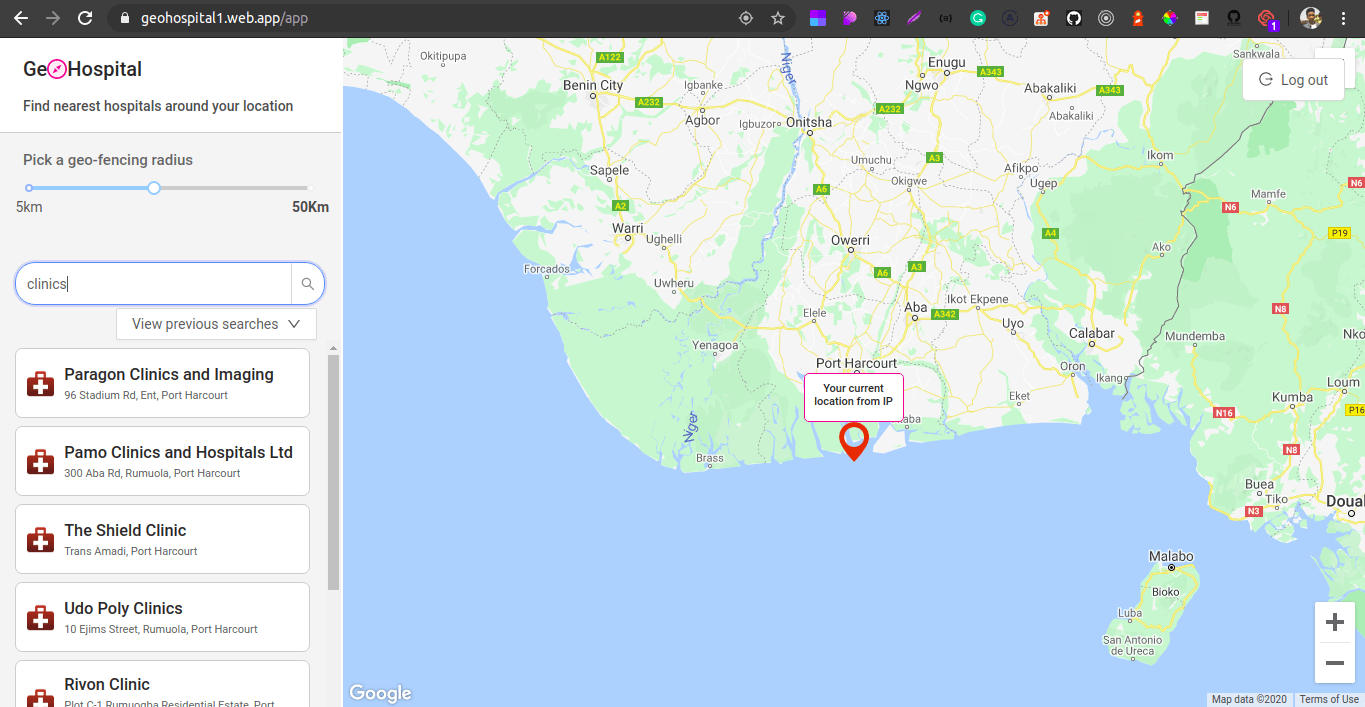The width and height of the screenshot is (1365, 707).
Task: Click Port Harcourt label on map
Action: [857, 363]
